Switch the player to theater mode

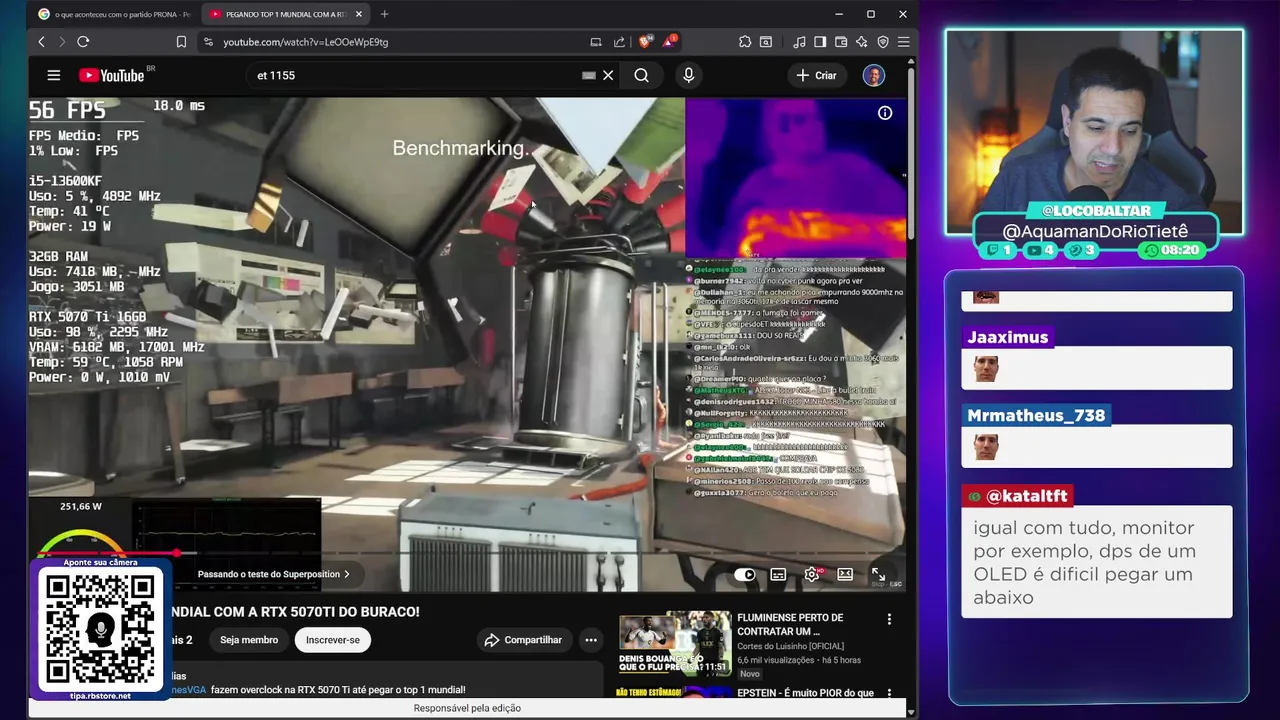coord(845,574)
